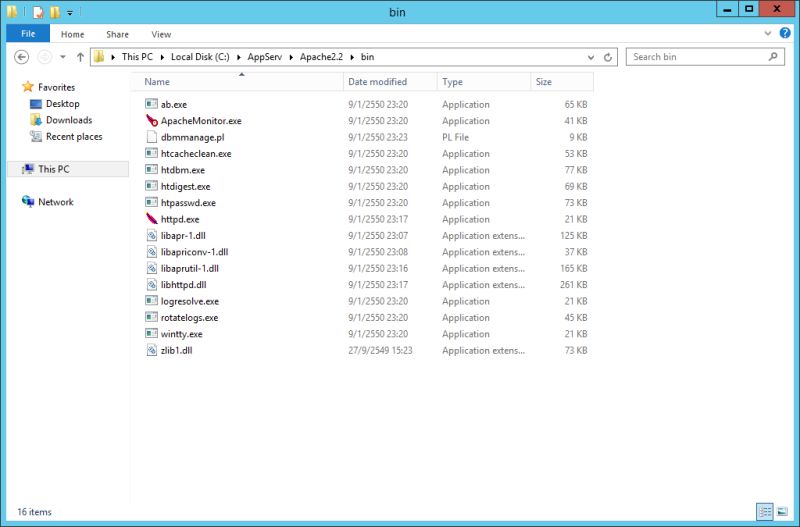
Task: Click the logresolve.exe file icon
Action: pos(152,301)
